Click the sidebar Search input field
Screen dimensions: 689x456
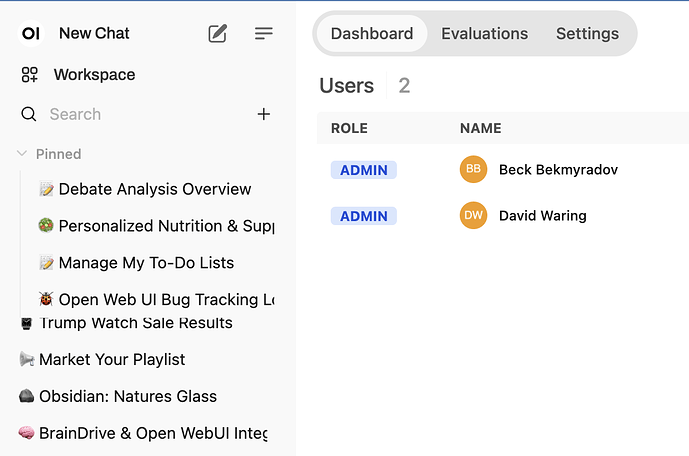(x=140, y=114)
